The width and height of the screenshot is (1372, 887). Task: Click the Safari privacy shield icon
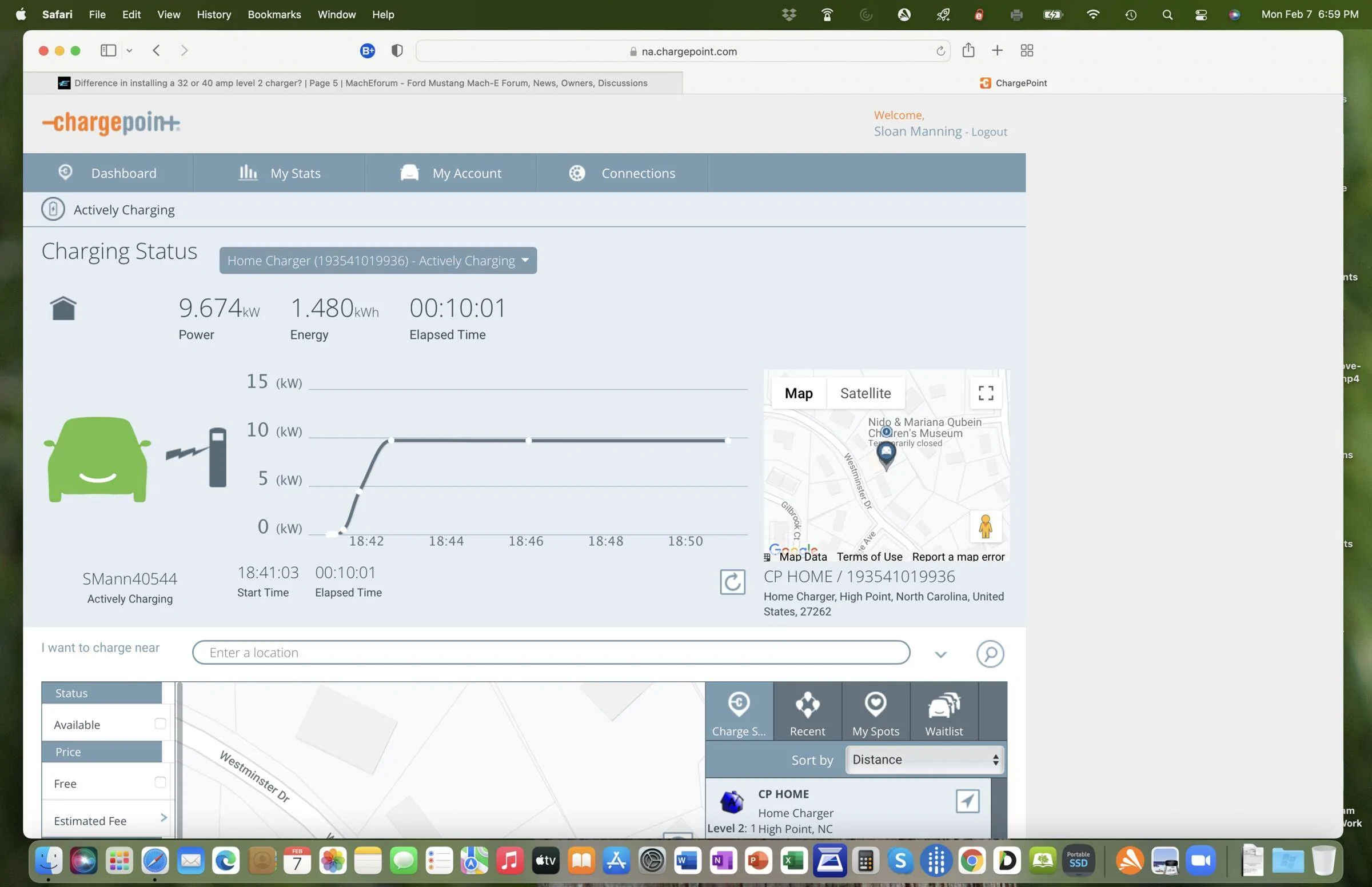point(397,51)
